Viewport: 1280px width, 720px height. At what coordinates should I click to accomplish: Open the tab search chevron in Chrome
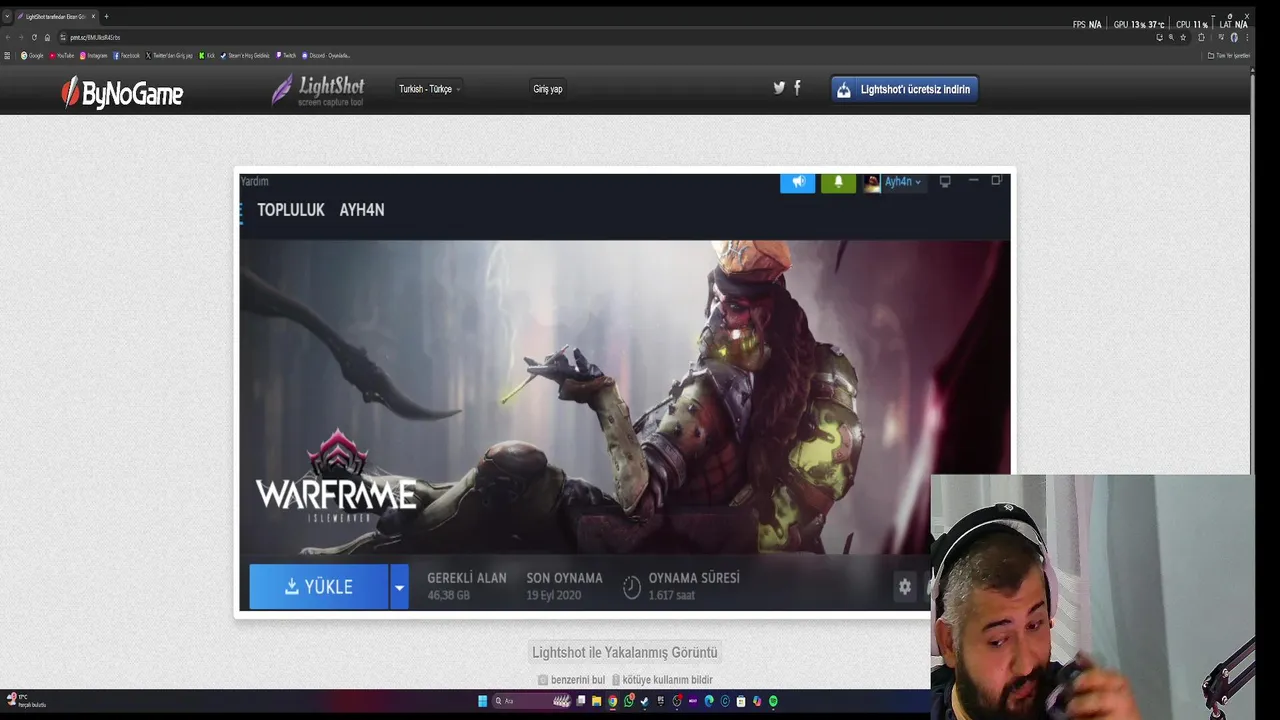pos(7,16)
